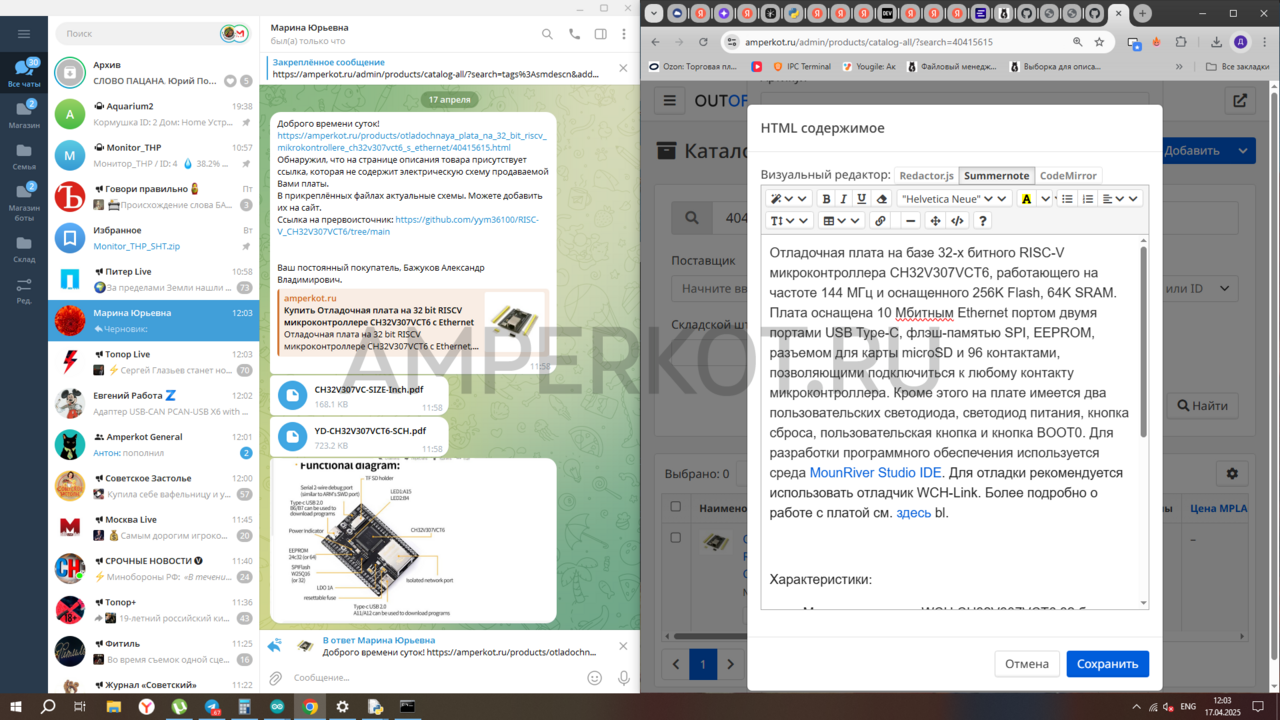Open the Семья folder in Telegram sidebar
The width and height of the screenshot is (1280, 720).
[24, 157]
